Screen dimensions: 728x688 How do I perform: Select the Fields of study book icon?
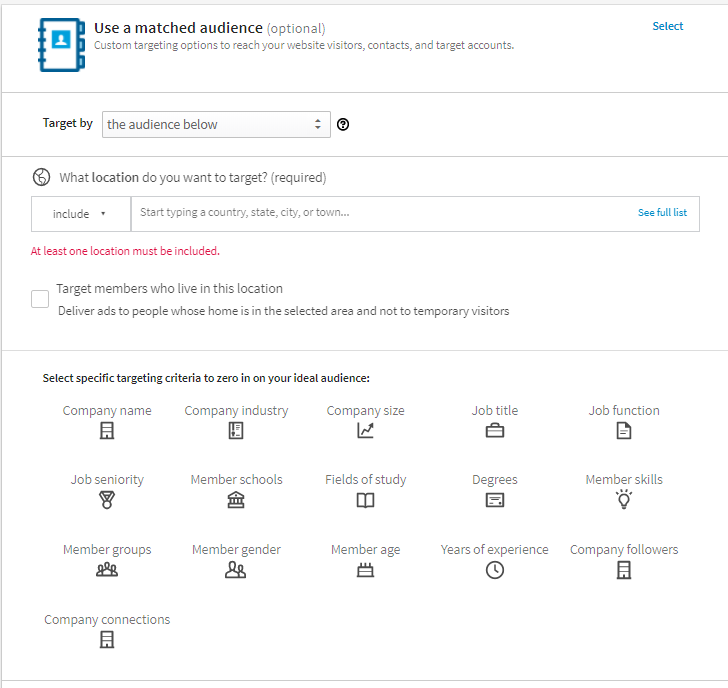coord(365,500)
